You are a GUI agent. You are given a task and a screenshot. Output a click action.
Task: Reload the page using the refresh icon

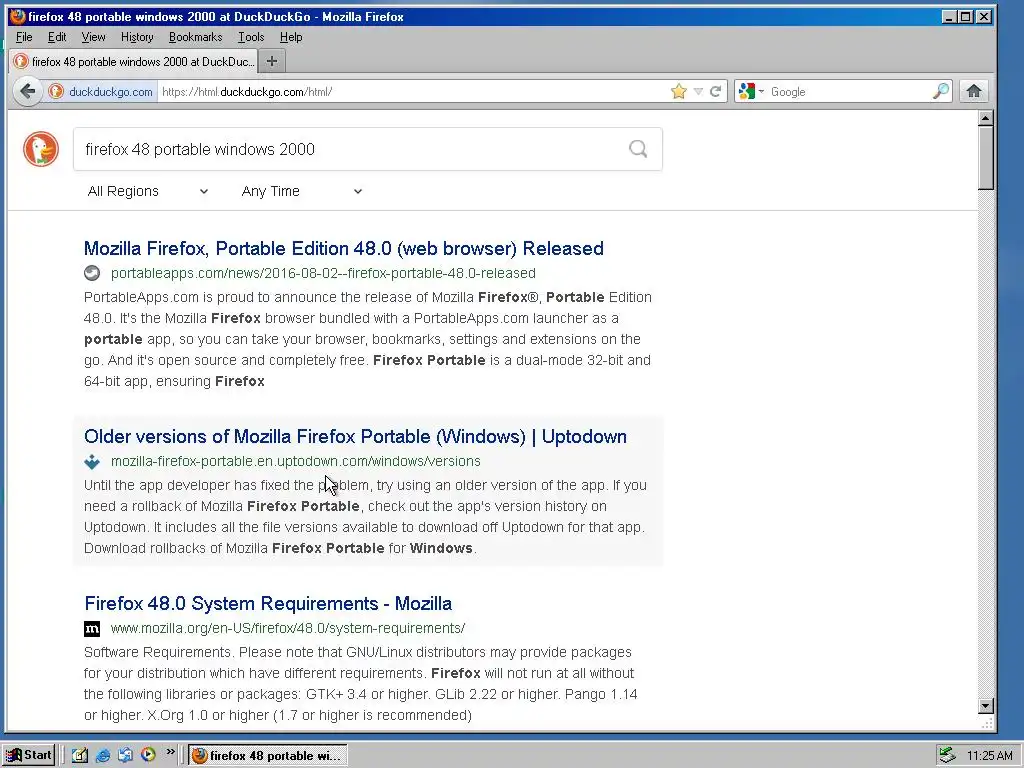pos(716,91)
